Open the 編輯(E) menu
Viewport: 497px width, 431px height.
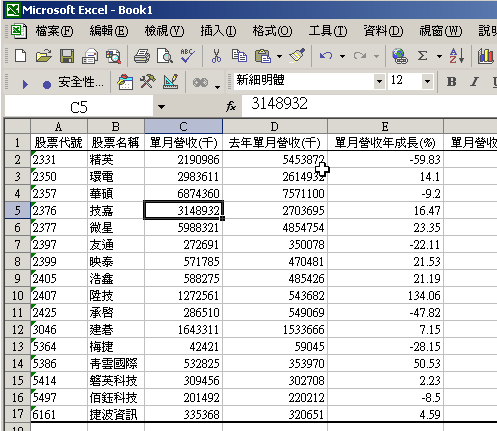click(109, 31)
